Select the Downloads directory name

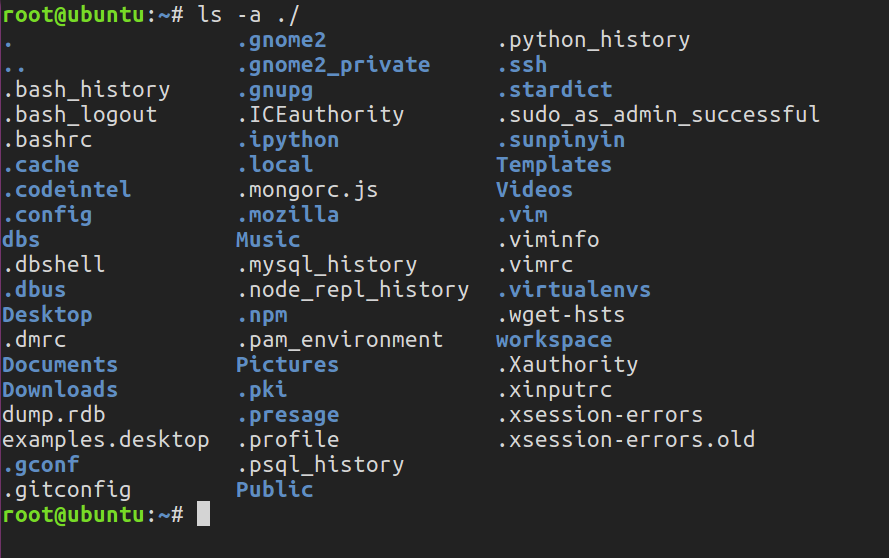pos(60,390)
